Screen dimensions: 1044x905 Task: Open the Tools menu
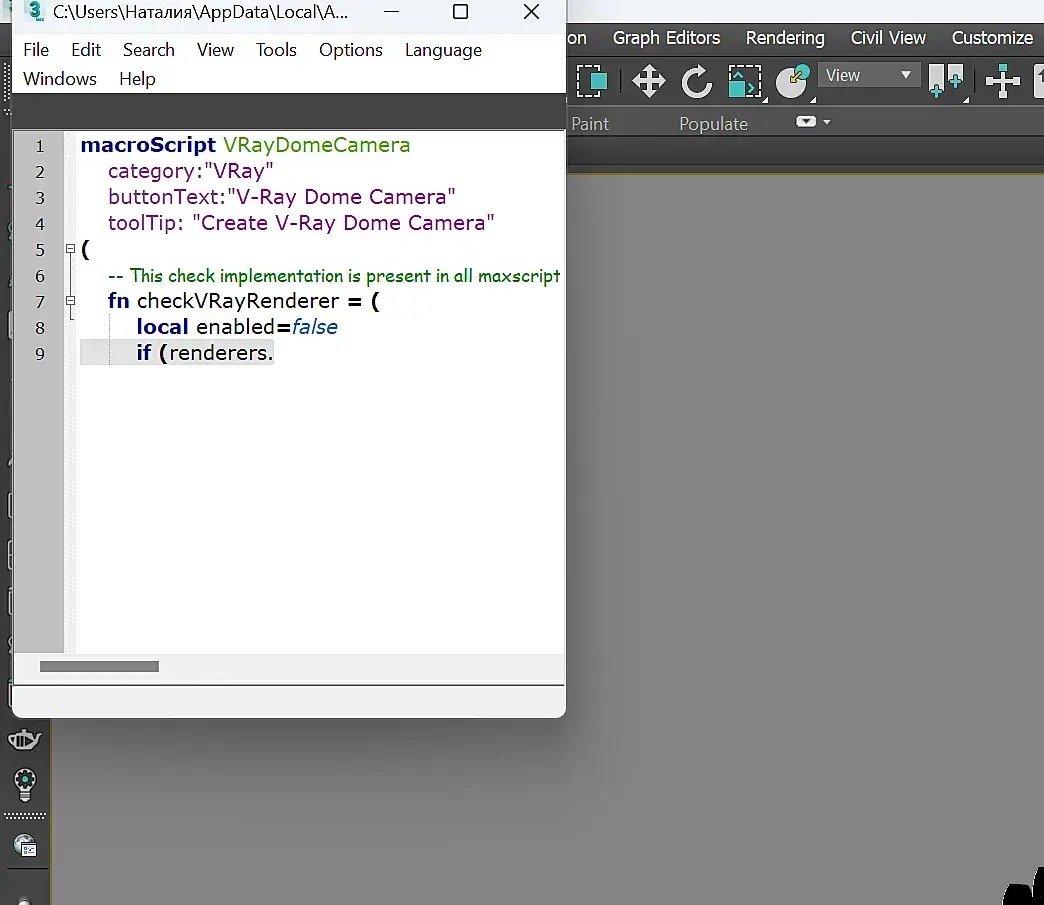tap(276, 50)
